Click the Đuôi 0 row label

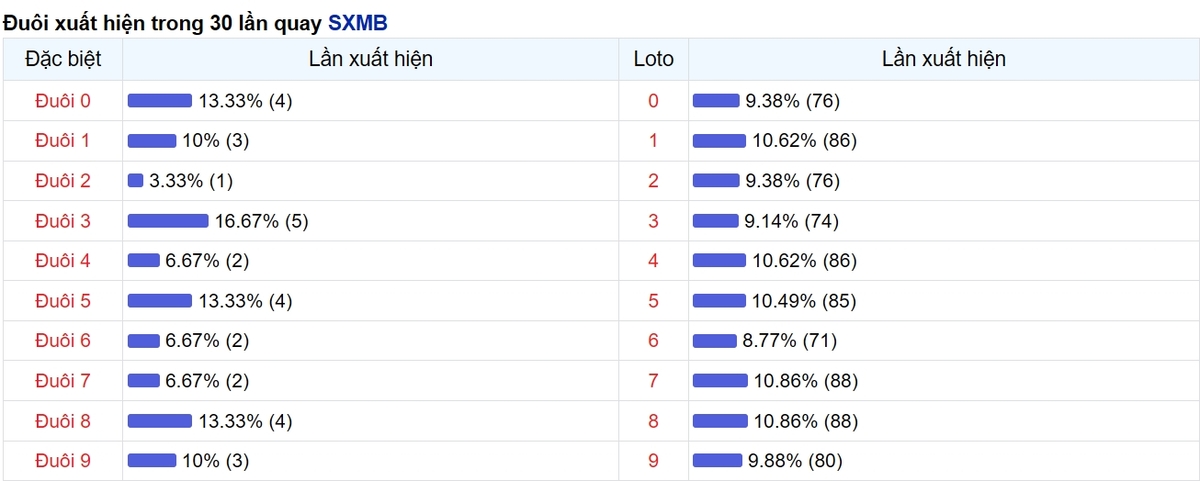(62, 101)
